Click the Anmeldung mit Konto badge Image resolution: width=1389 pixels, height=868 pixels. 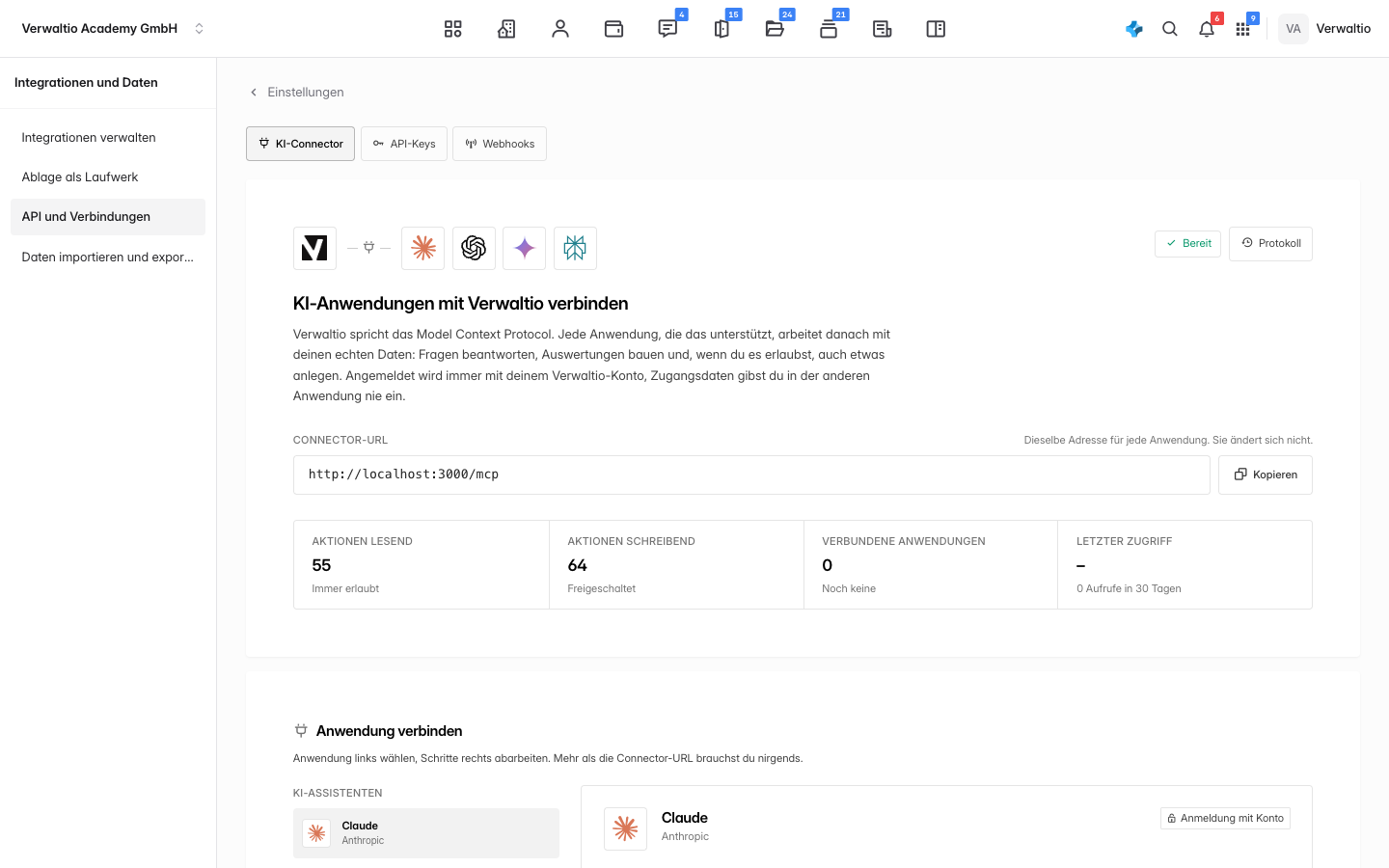(x=1225, y=819)
